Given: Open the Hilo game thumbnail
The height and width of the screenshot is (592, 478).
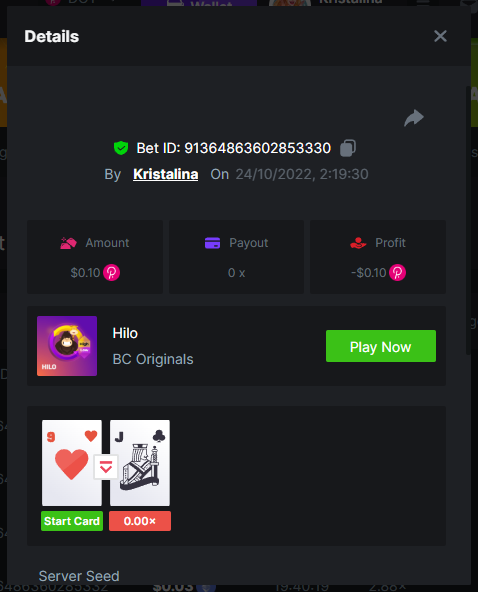Looking at the screenshot, I should click(x=67, y=346).
